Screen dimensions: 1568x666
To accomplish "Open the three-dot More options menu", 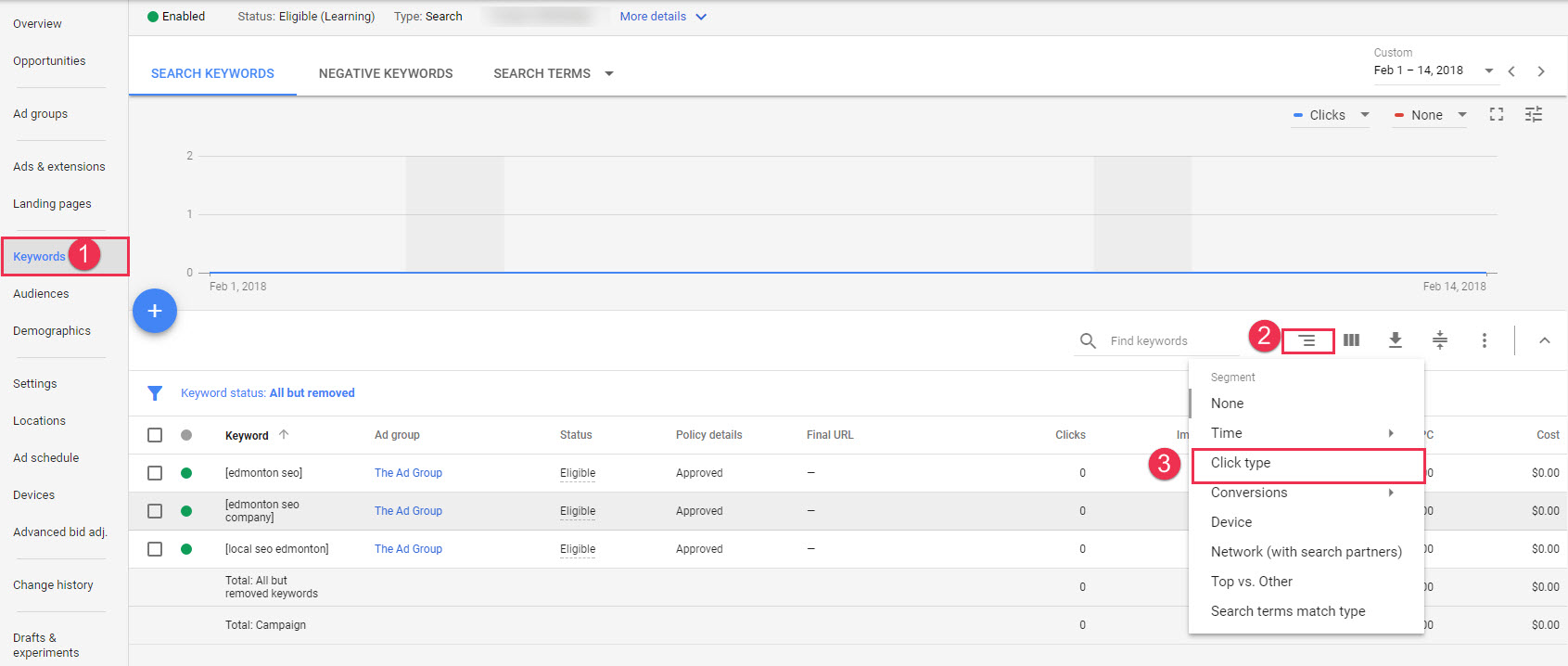I will pos(1484,340).
